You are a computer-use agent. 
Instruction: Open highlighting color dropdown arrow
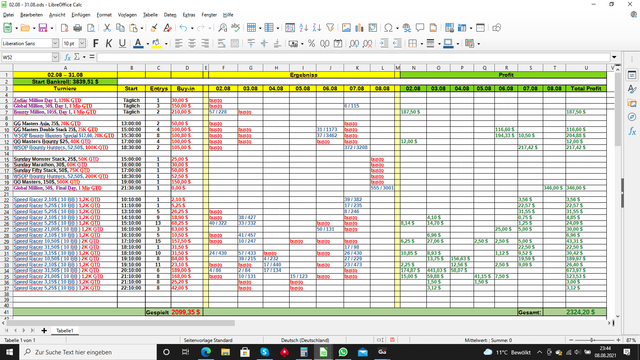coord(166,44)
